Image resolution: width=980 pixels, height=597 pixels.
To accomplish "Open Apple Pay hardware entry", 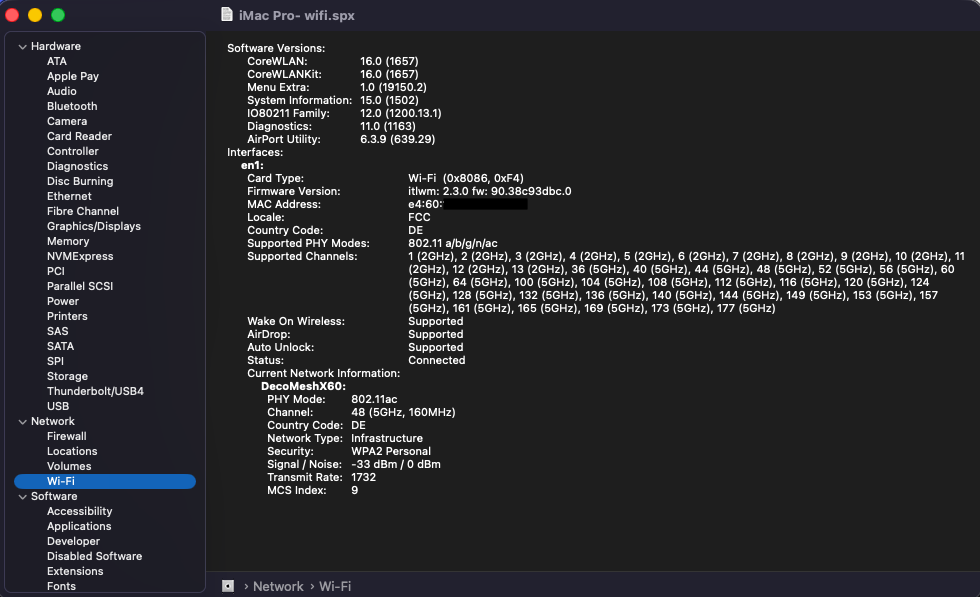I will tap(72, 76).
